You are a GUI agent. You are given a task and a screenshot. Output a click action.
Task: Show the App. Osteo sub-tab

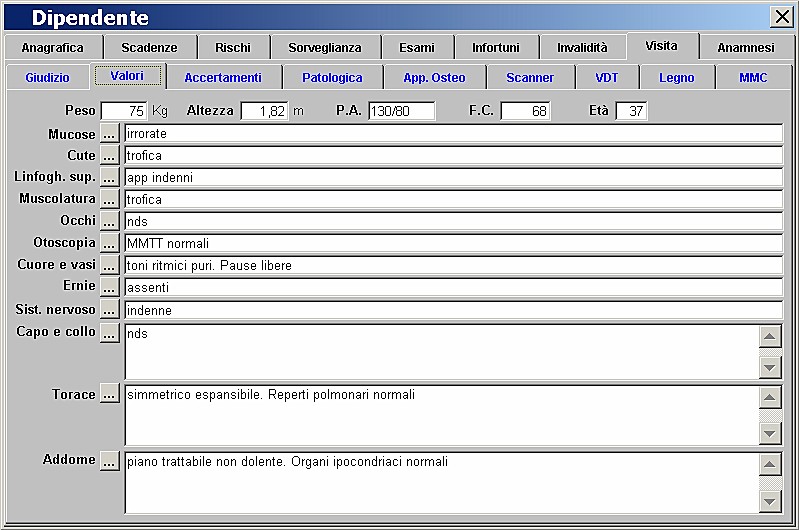[x=434, y=77]
